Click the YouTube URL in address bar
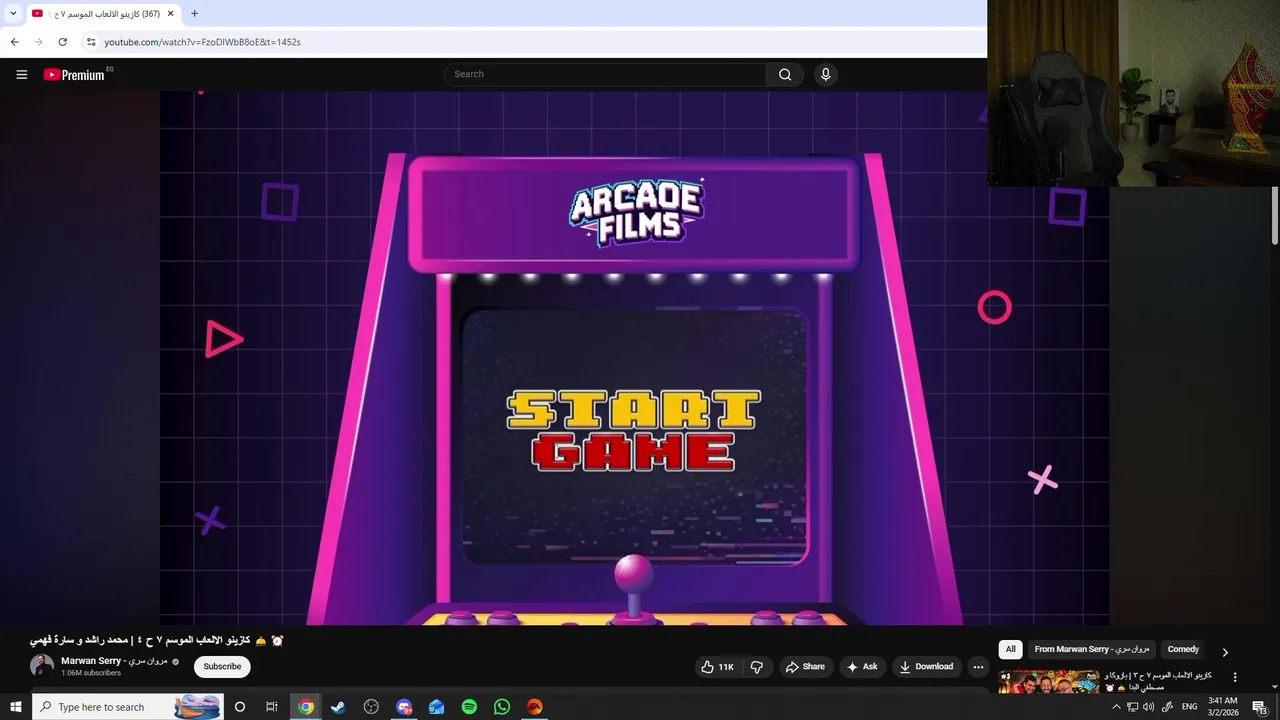 202,42
